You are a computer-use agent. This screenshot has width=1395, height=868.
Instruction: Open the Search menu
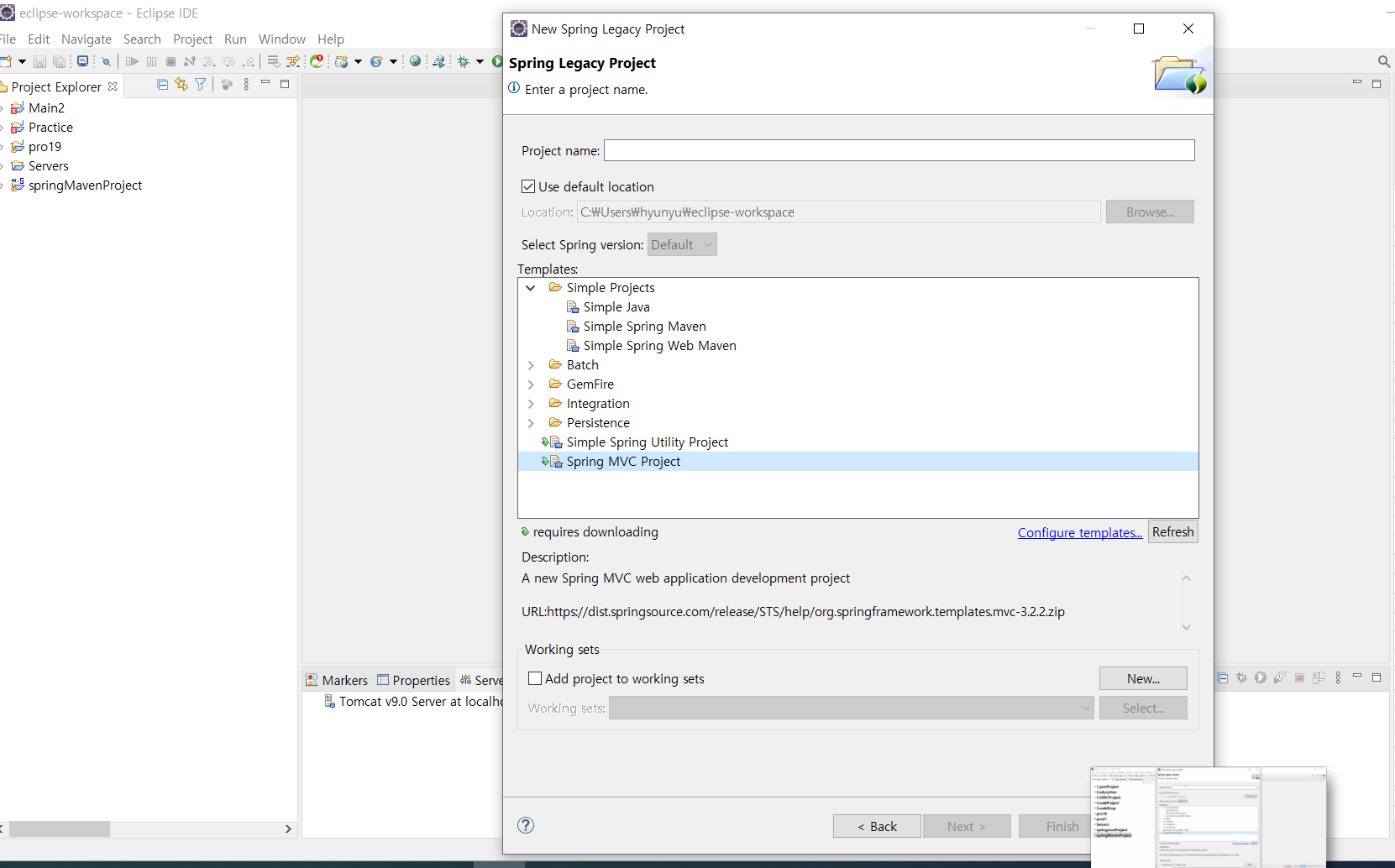(142, 39)
